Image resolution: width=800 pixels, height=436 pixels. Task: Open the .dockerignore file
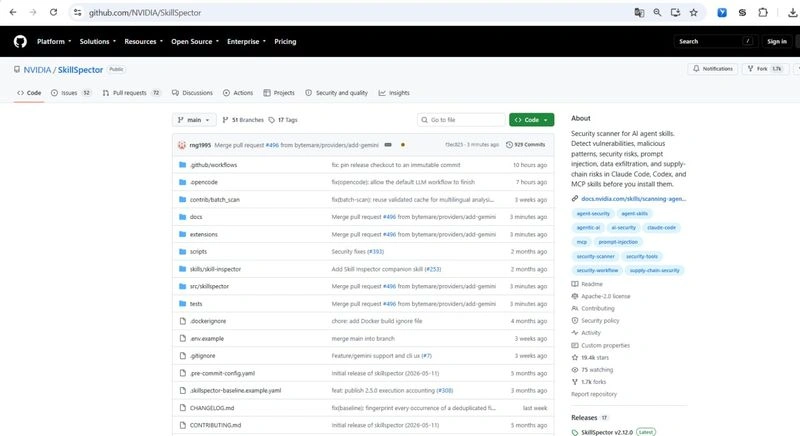point(208,321)
